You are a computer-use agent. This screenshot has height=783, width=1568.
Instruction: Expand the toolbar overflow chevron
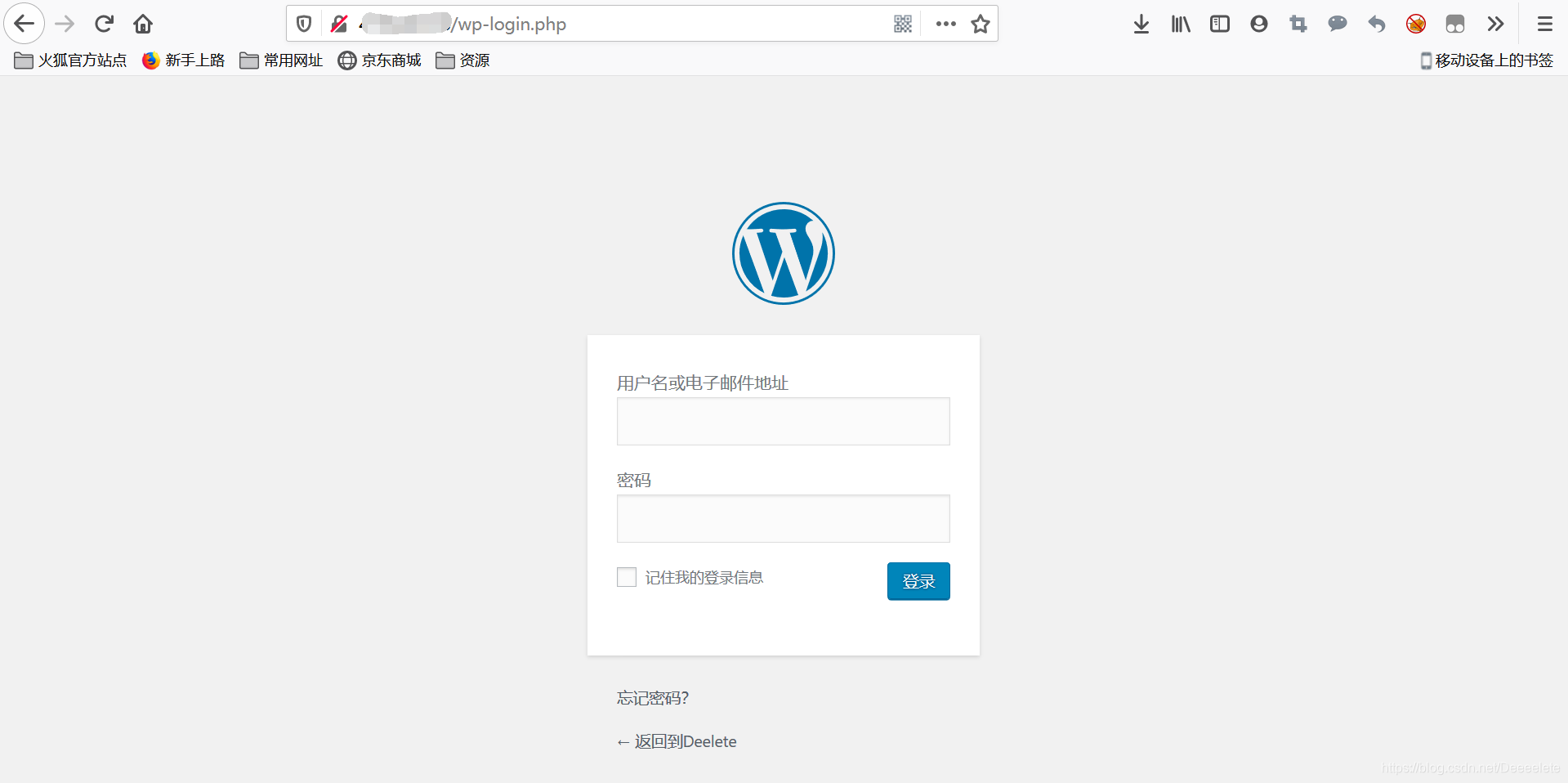(1495, 24)
